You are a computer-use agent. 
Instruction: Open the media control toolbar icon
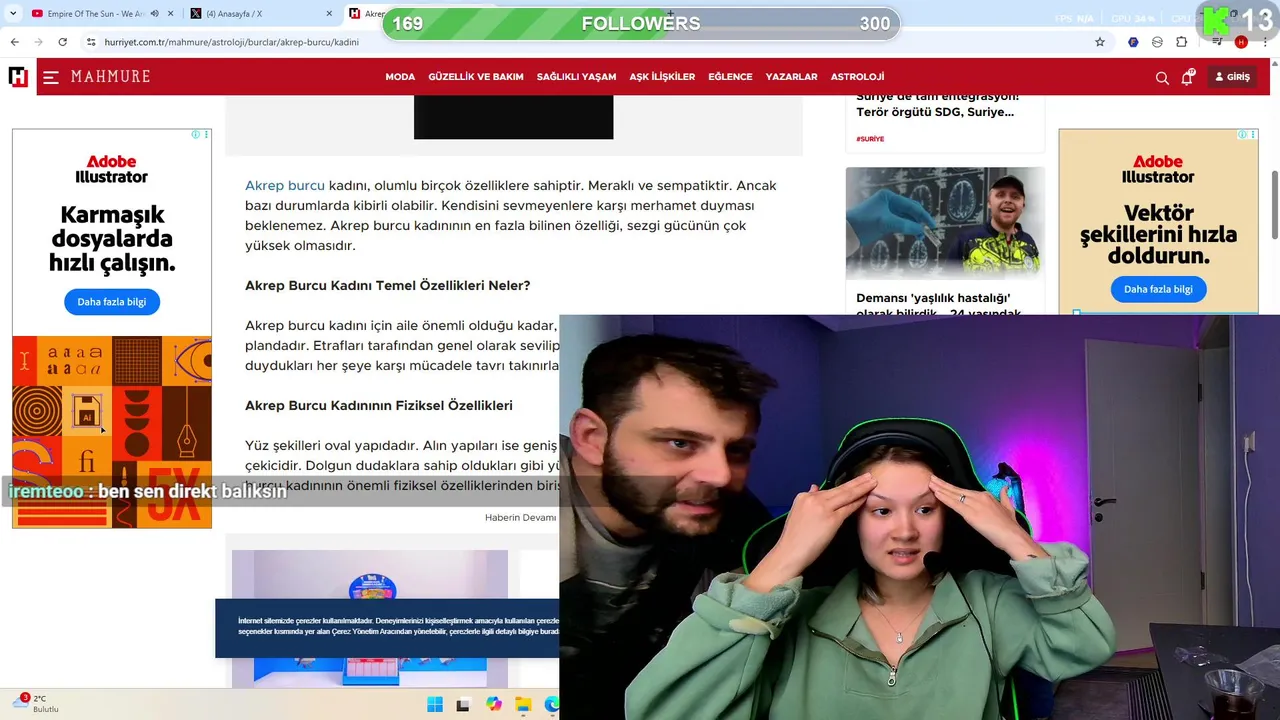(x=1217, y=42)
